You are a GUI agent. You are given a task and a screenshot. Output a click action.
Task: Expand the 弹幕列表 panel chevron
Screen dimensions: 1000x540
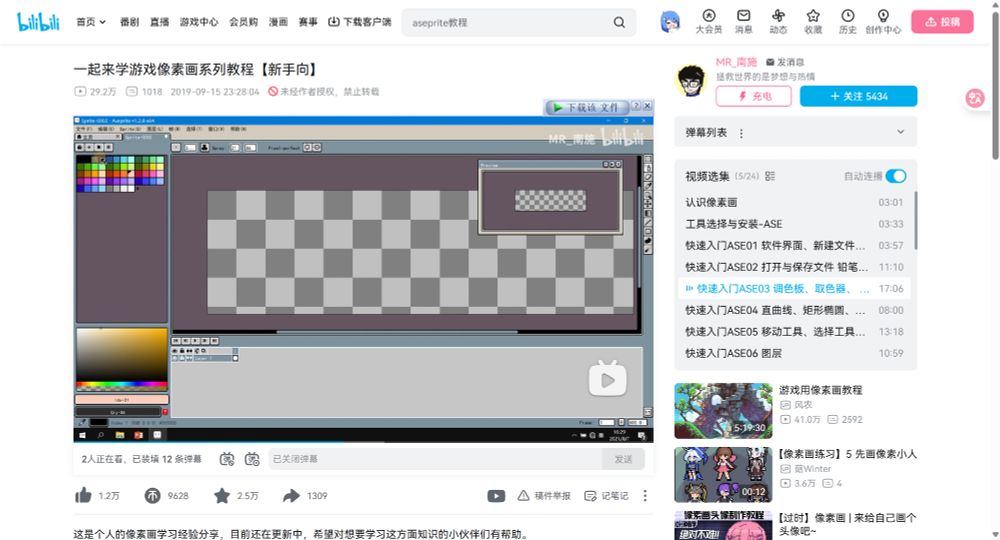point(901,132)
